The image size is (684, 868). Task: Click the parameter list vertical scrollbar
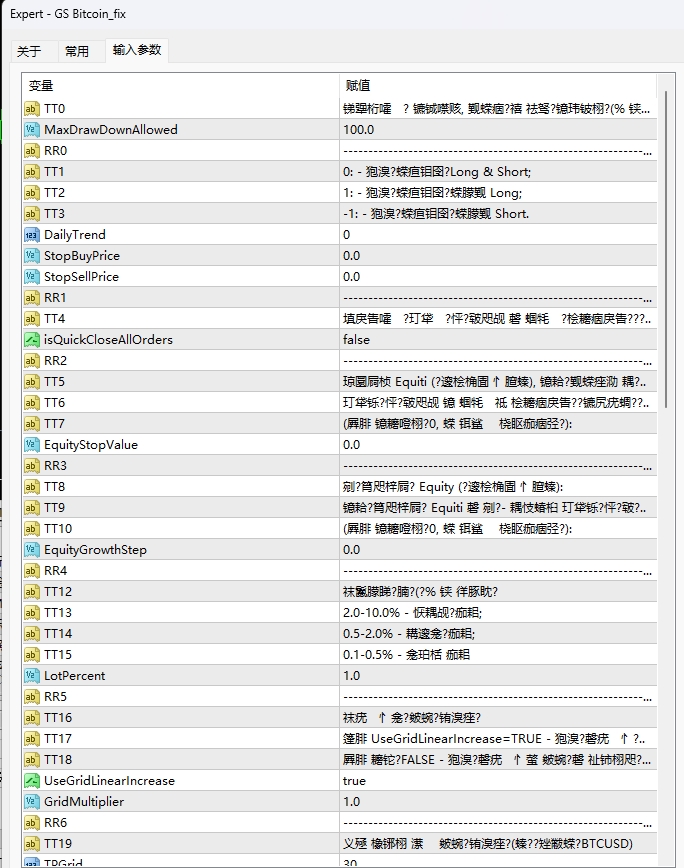point(666,249)
